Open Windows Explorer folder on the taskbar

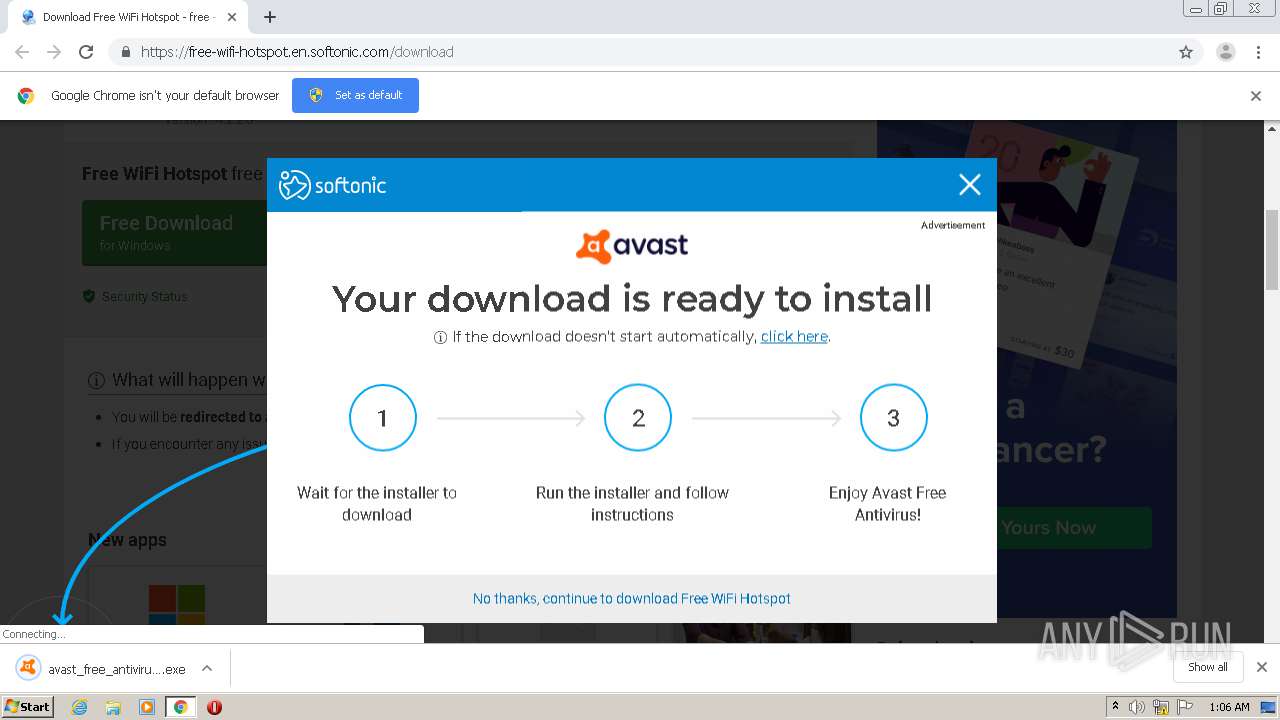click(x=113, y=707)
